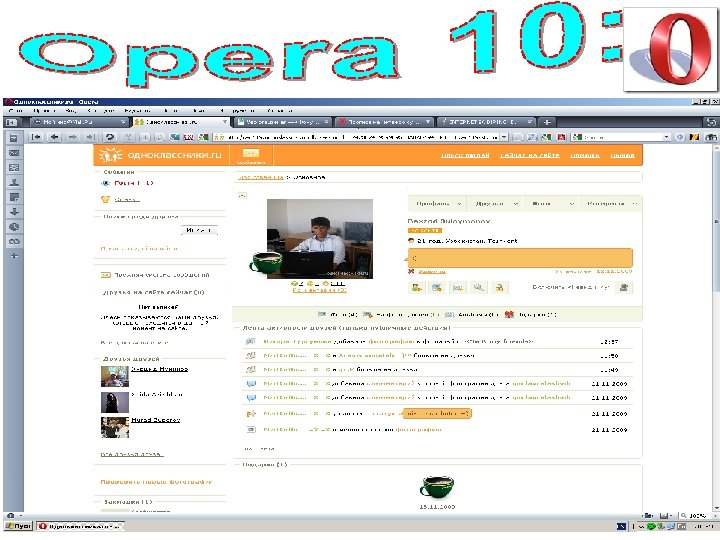The width and height of the screenshot is (720, 540).
Task: Go back with the Back arrow
Action: (54, 137)
